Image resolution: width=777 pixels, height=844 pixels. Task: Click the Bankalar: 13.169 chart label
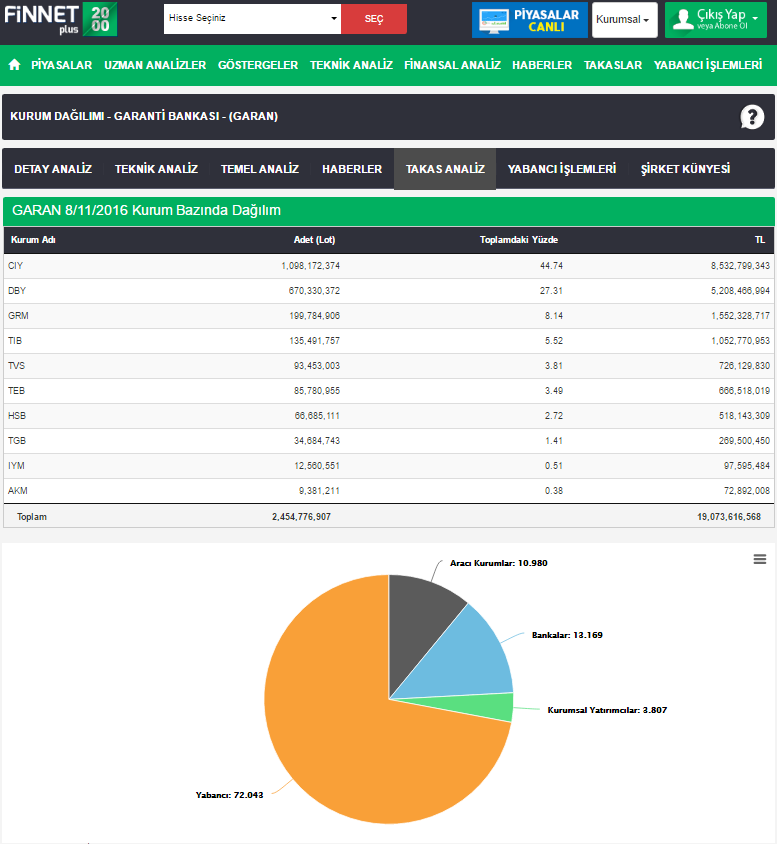567,635
